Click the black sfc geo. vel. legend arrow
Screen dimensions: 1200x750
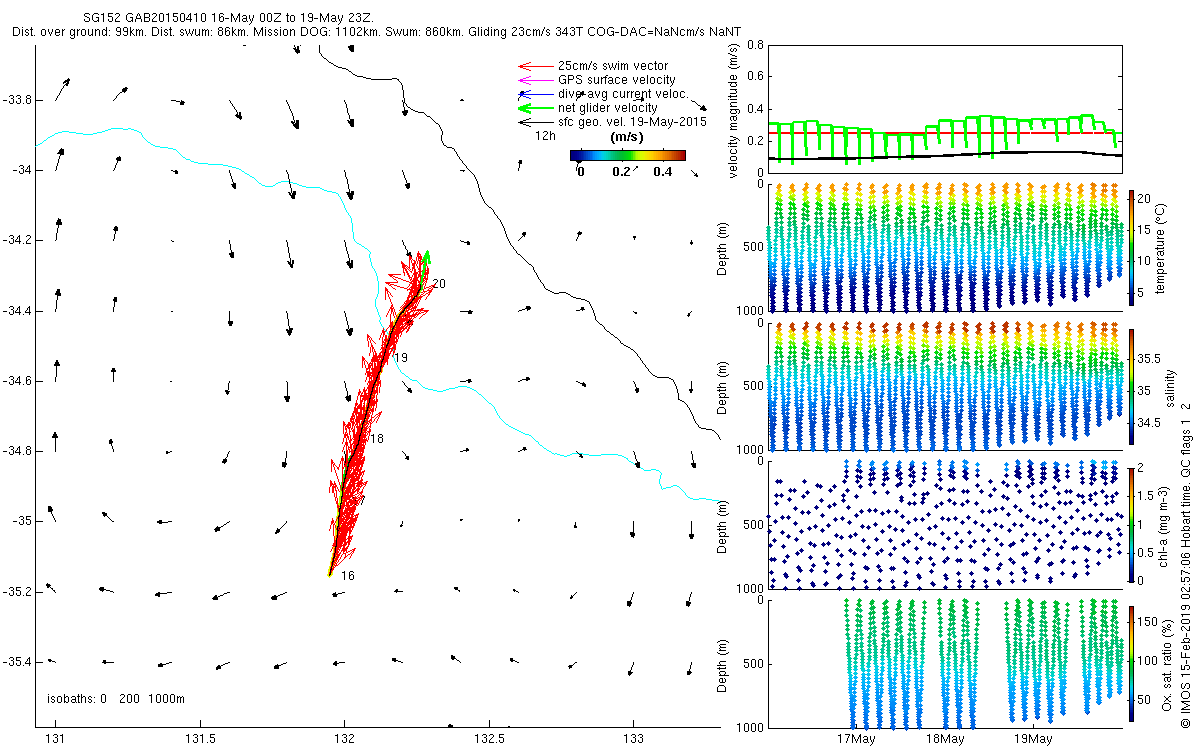(x=534, y=122)
